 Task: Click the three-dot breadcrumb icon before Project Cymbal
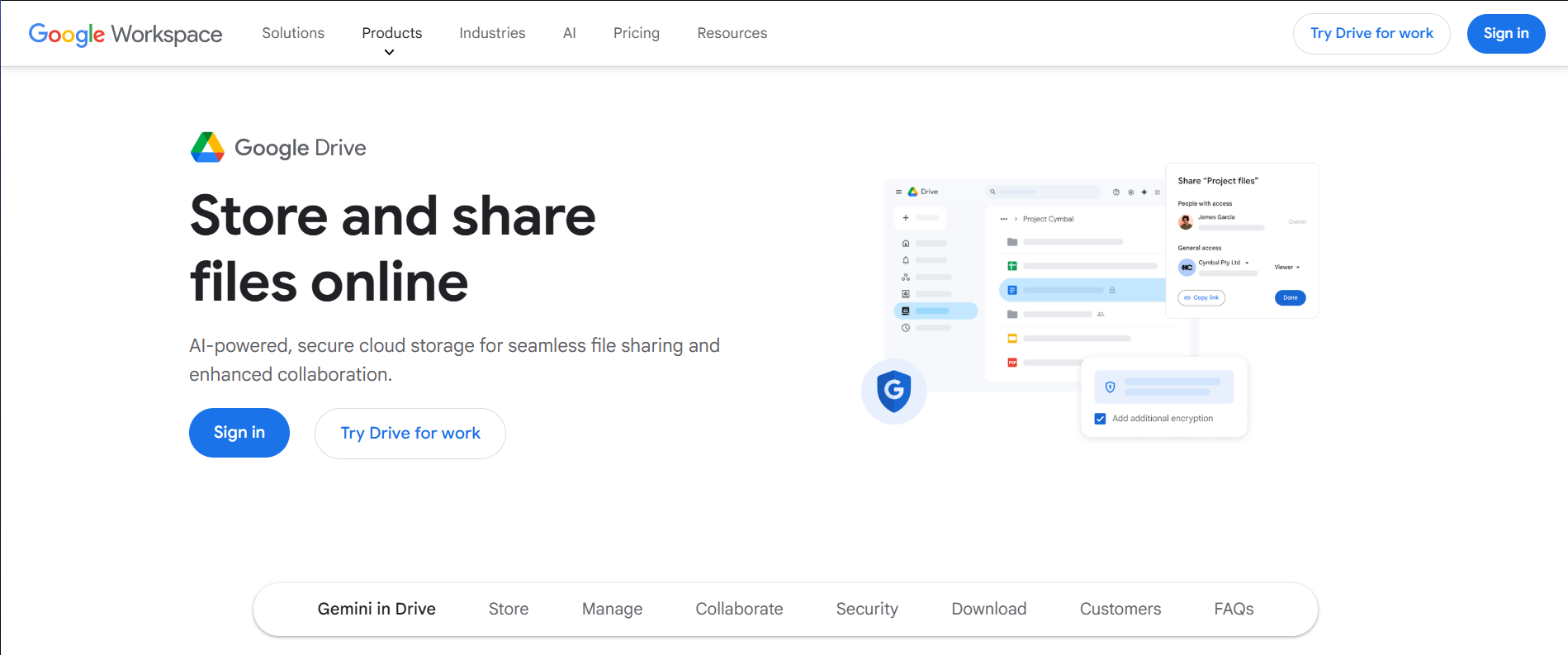pyautogui.click(x=1004, y=219)
